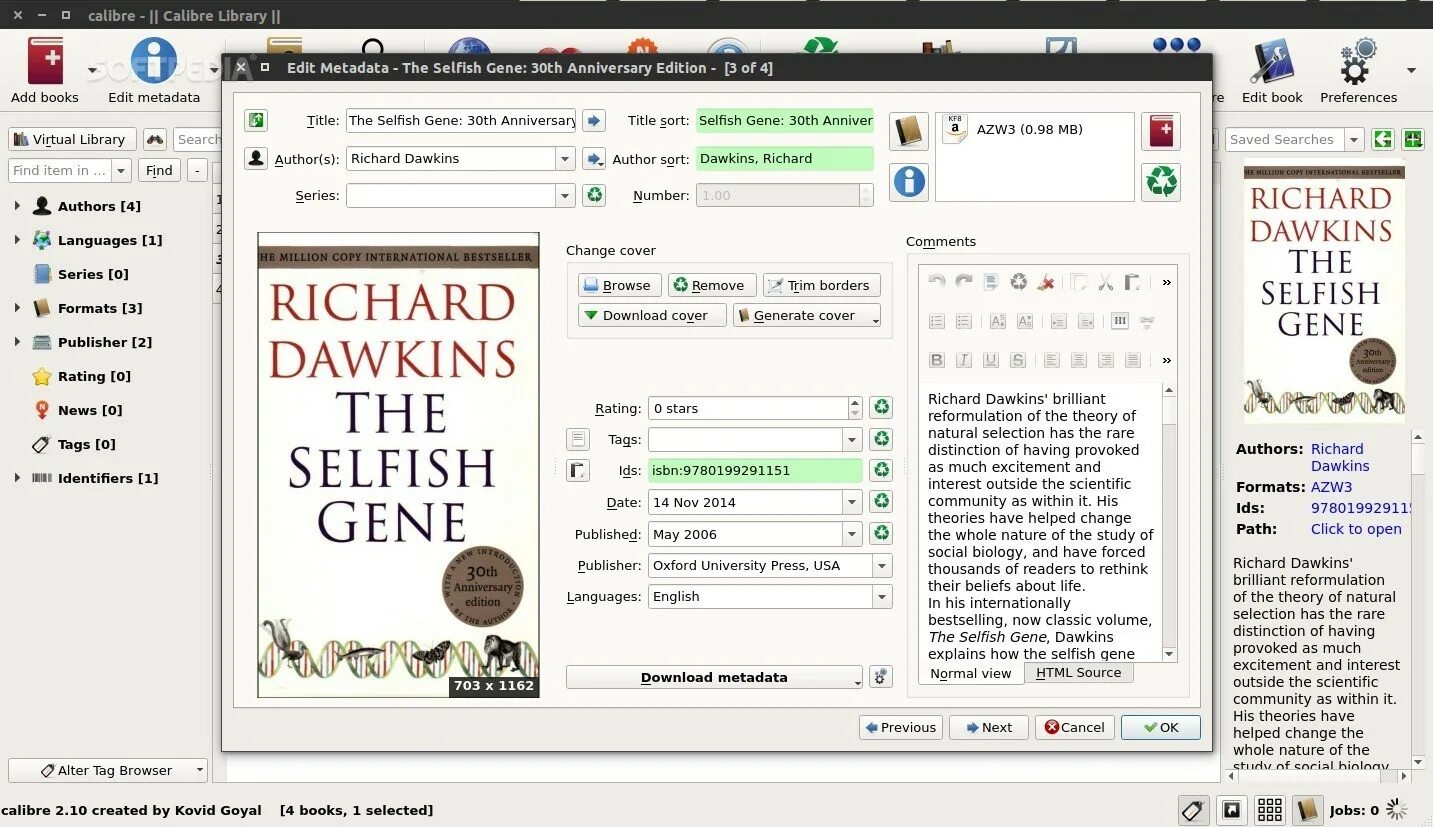Open the Date calendar dropdown
This screenshot has height=827, width=1433.
point(852,501)
